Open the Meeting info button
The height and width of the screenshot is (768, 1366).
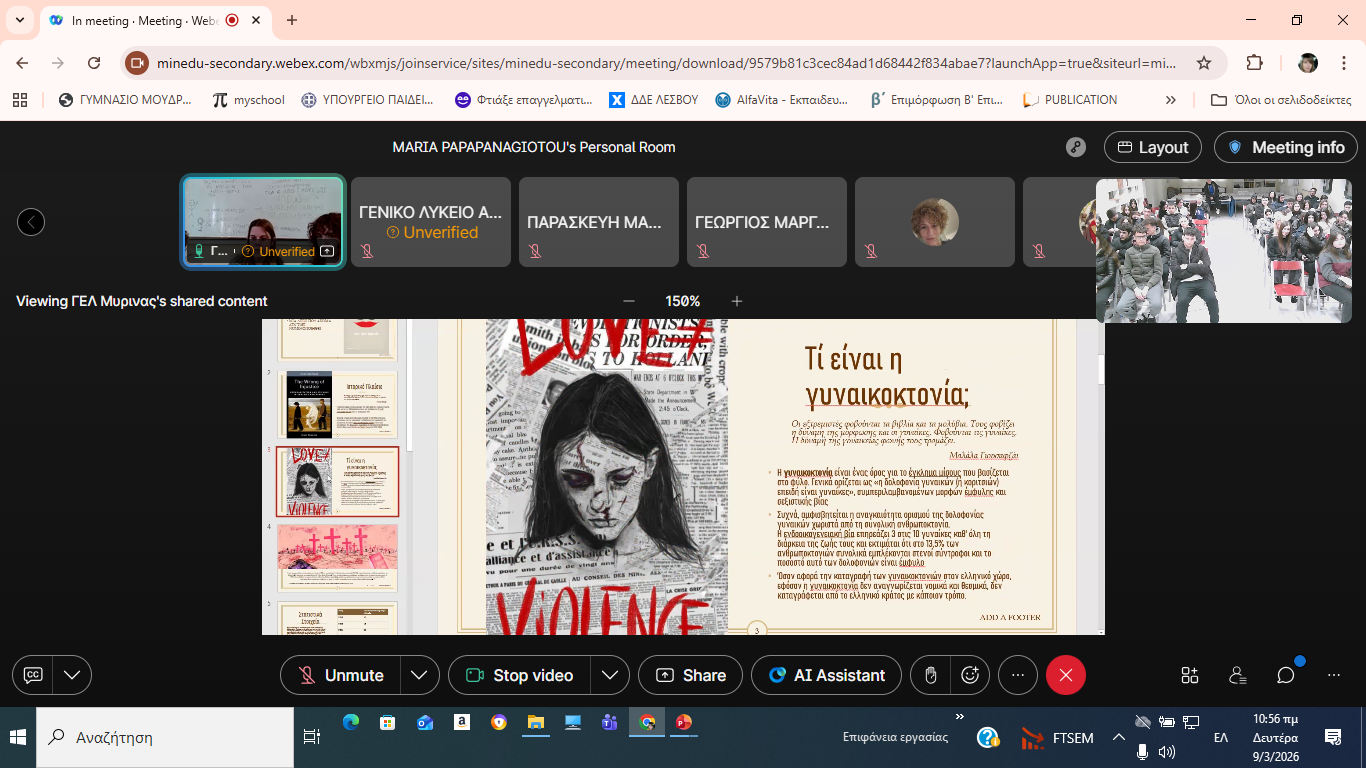point(1286,147)
